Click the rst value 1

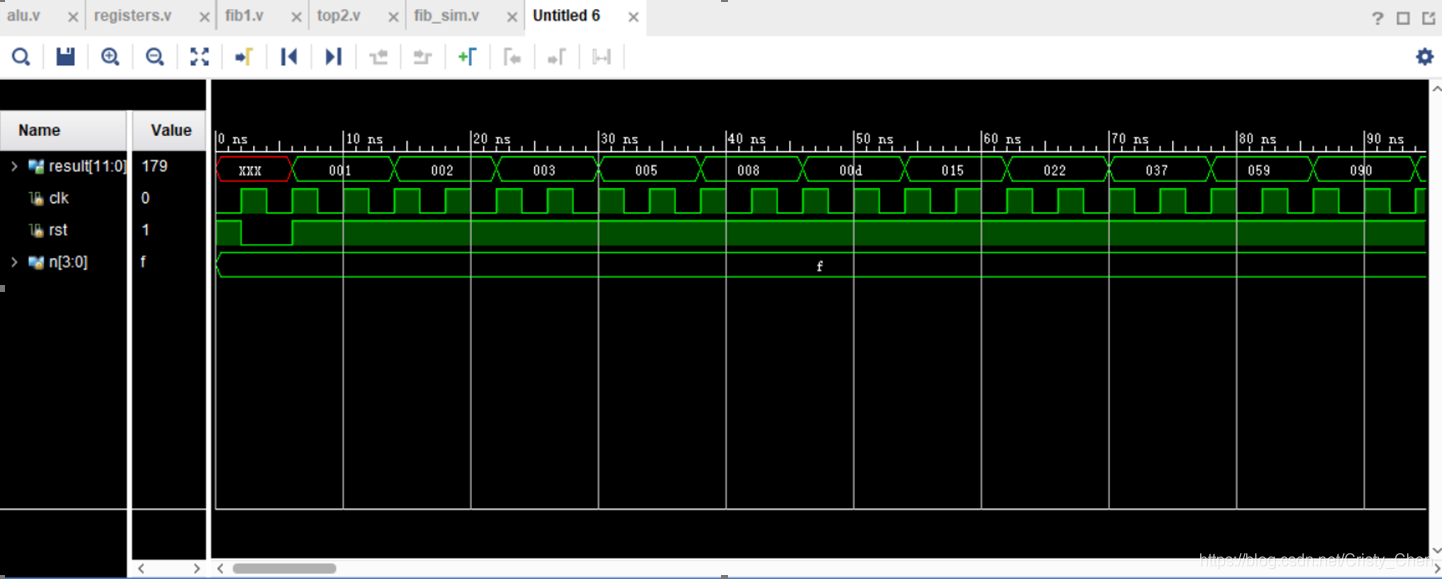coord(145,230)
